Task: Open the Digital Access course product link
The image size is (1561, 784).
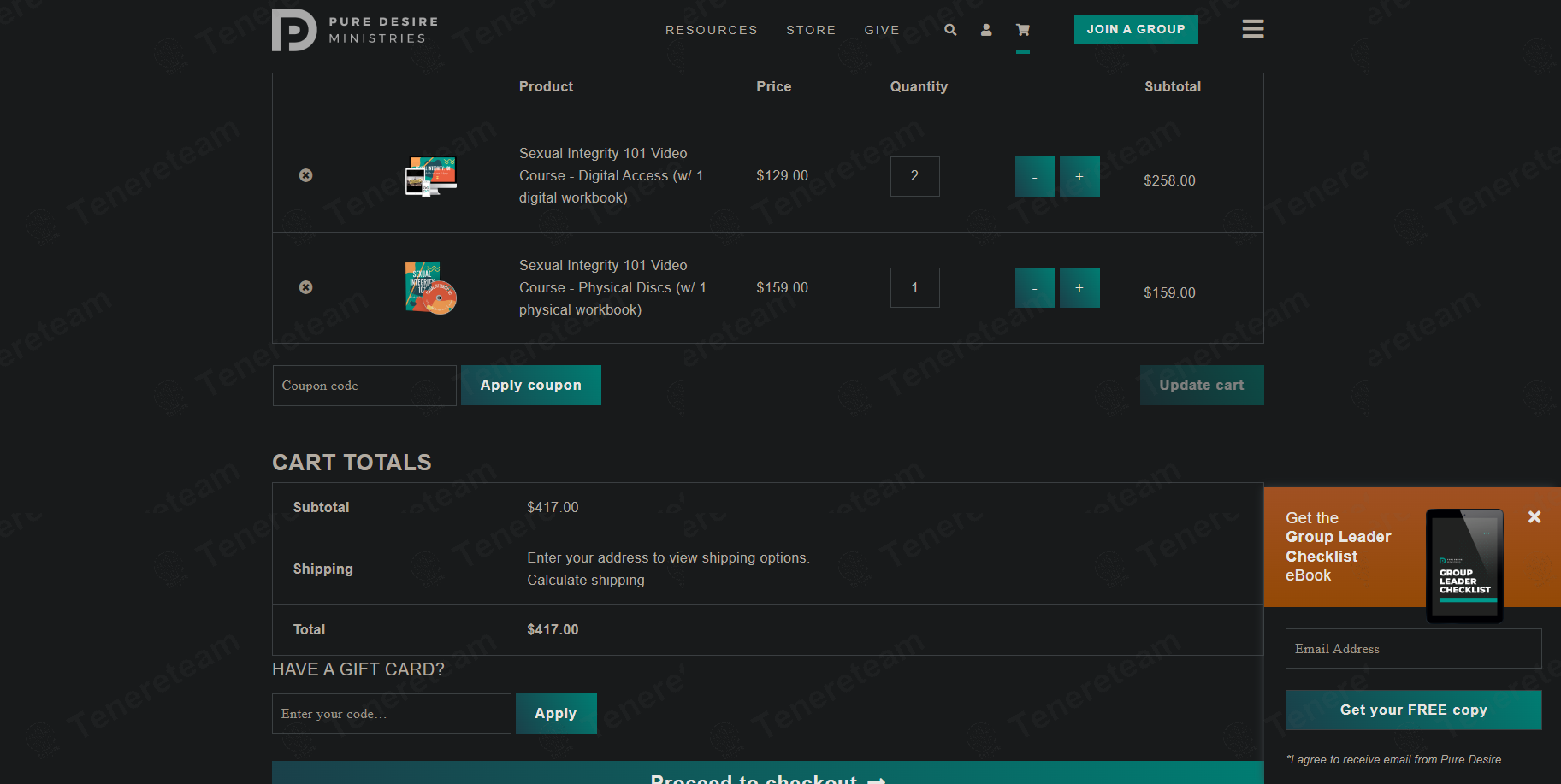Action: [612, 175]
